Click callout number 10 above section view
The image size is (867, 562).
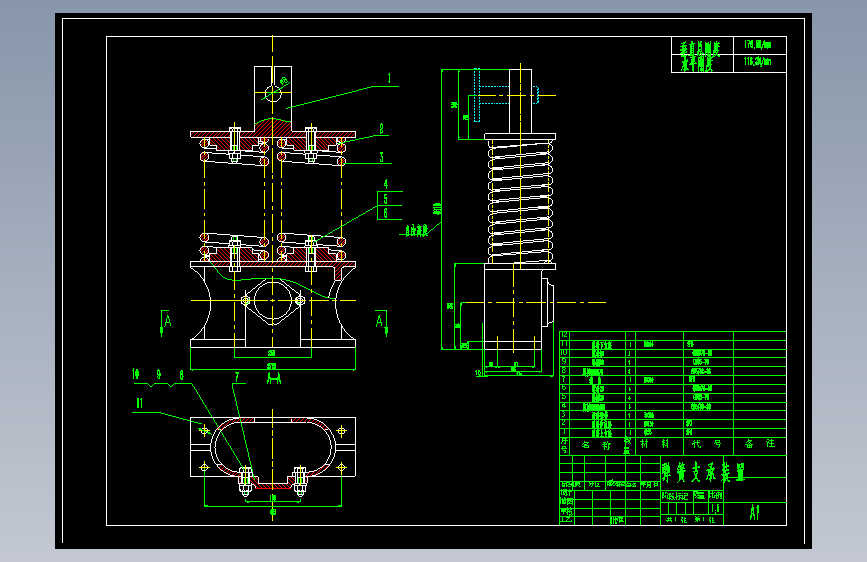[136, 374]
